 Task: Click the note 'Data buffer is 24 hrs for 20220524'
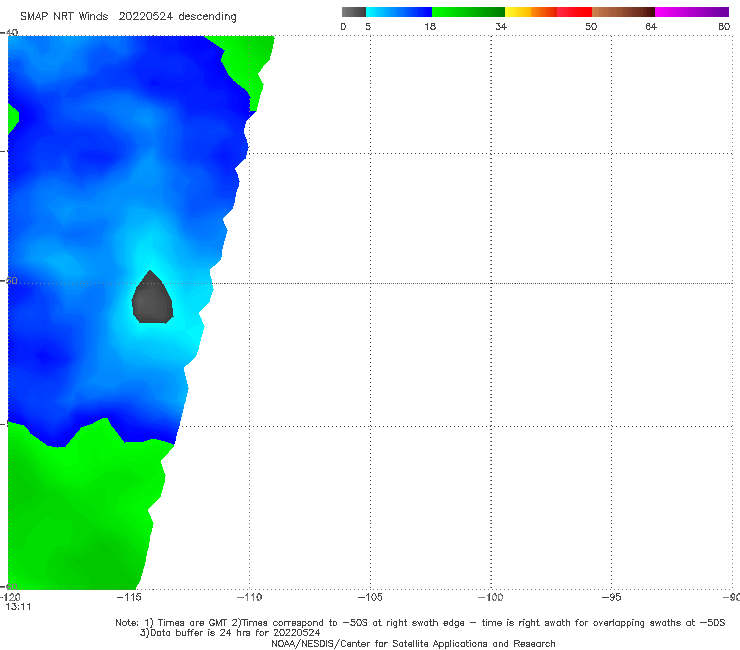[x=235, y=633]
